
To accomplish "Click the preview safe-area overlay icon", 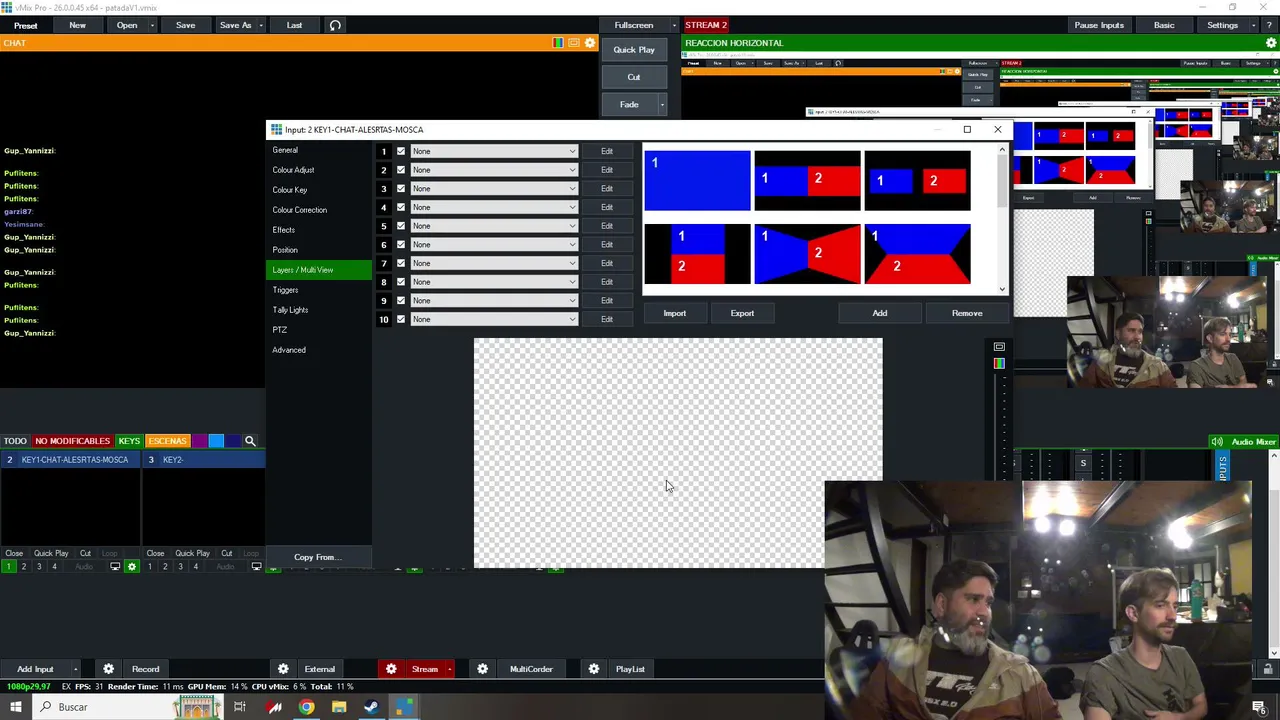I will click(x=574, y=43).
